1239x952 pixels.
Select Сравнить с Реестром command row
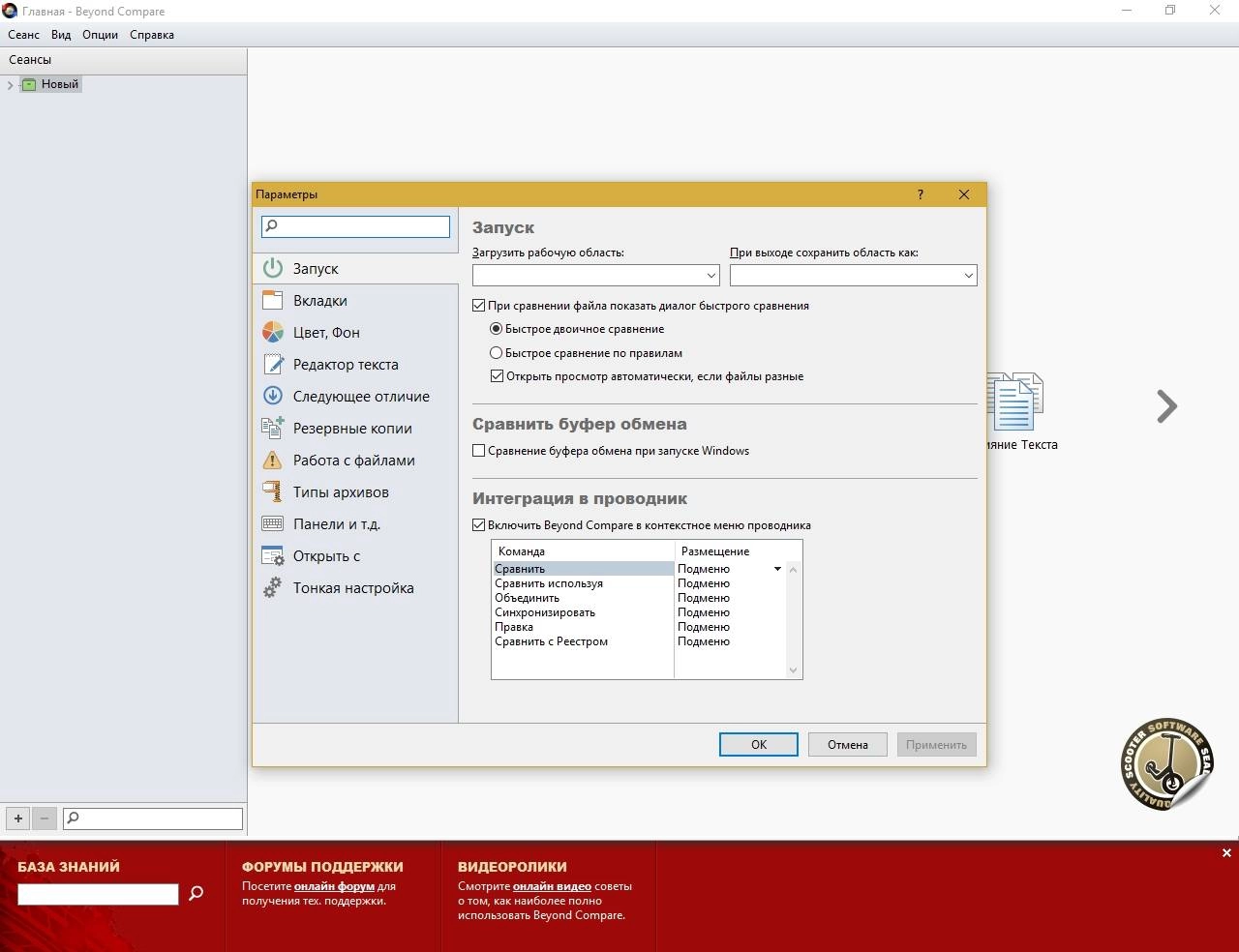click(x=583, y=641)
